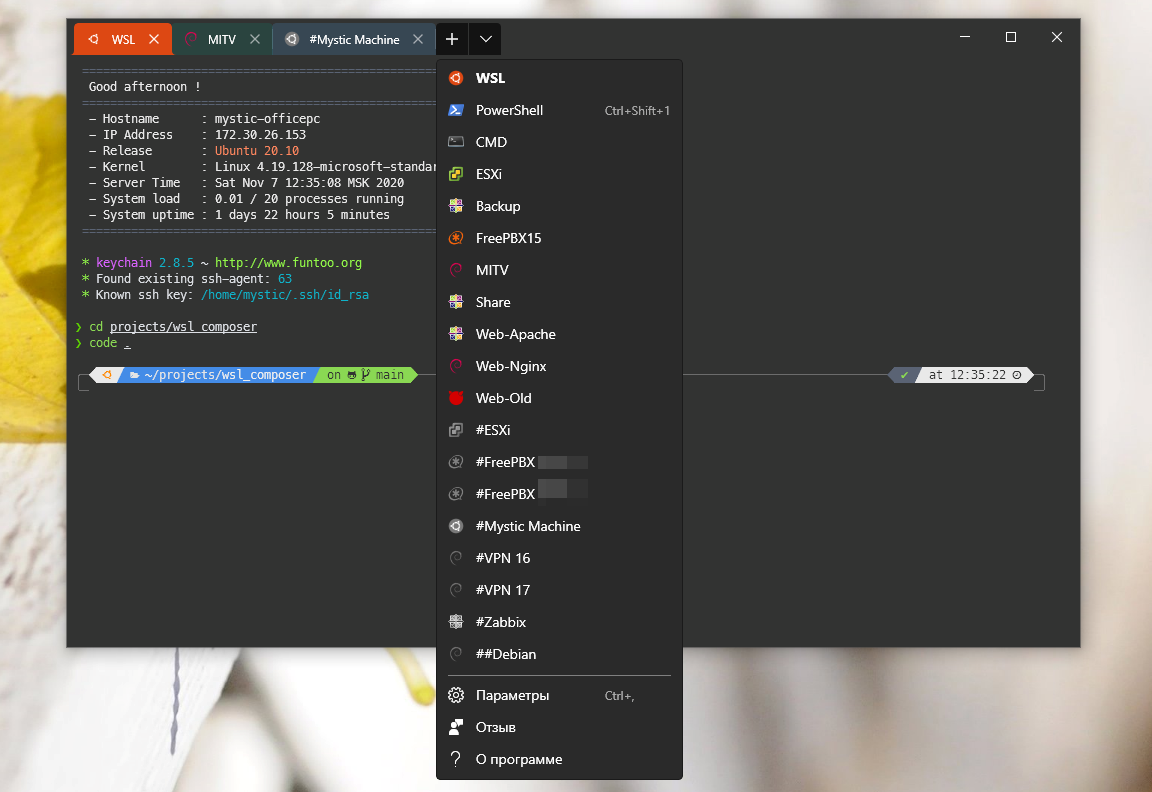This screenshot has height=792, width=1152.
Task: Click the Web-Apache profile icon
Action: click(456, 334)
